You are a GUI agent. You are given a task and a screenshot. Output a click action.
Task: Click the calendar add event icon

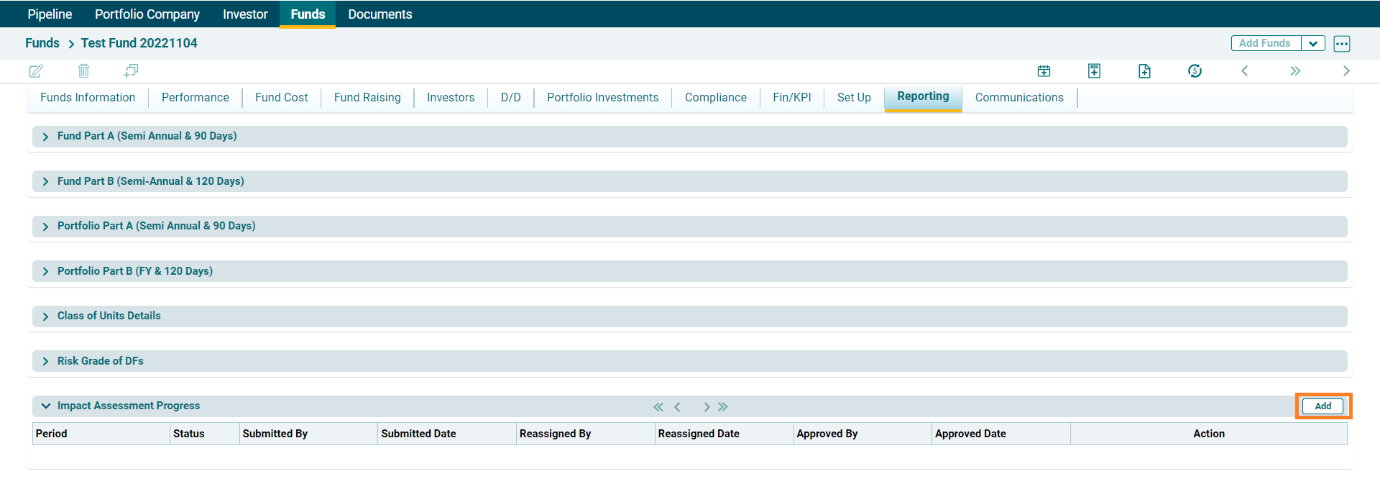pos(1044,71)
